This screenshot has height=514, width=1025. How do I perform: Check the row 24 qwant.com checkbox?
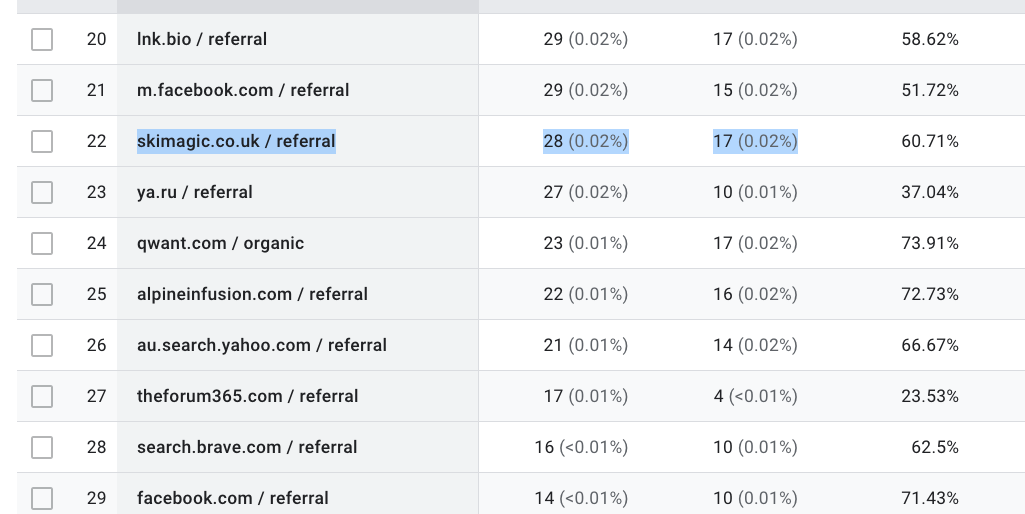click(x=42, y=244)
